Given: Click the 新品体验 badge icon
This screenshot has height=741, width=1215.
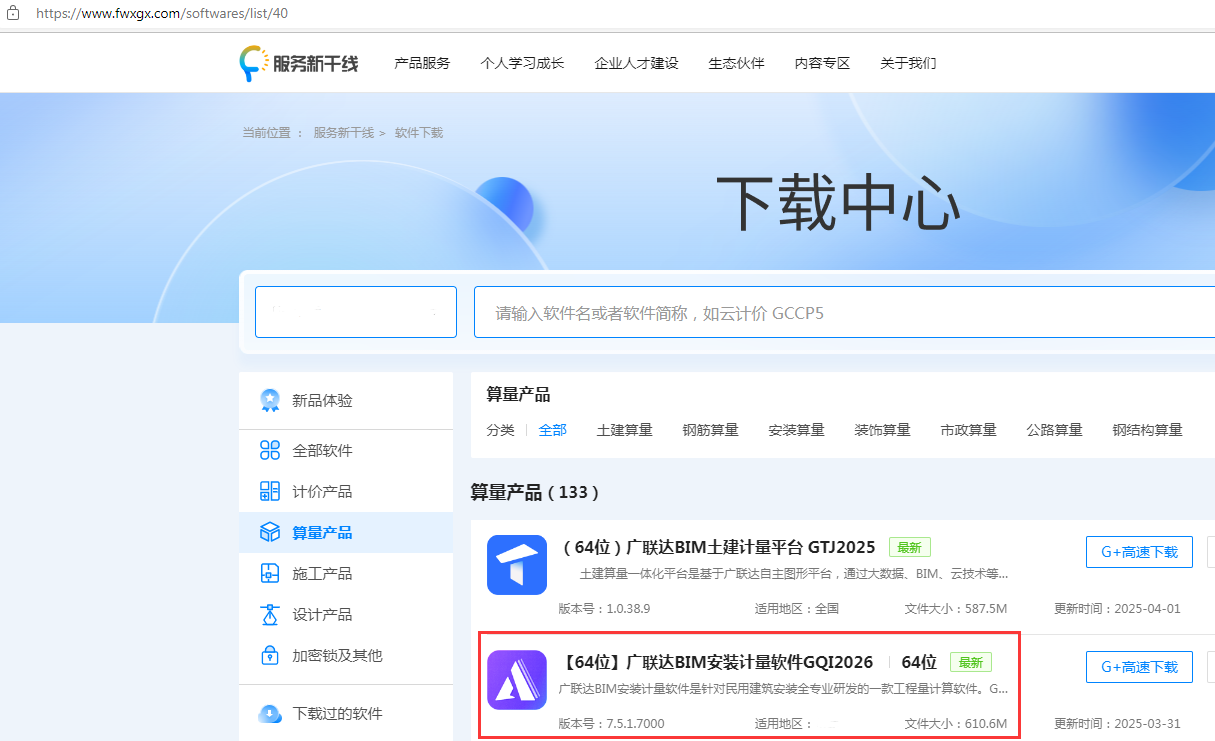Looking at the screenshot, I should pos(270,400).
